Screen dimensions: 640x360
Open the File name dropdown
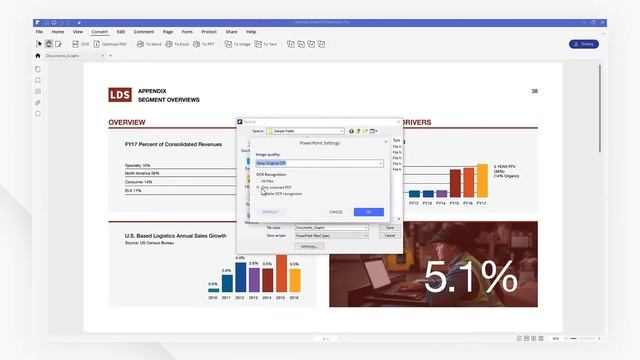coord(331,228)
